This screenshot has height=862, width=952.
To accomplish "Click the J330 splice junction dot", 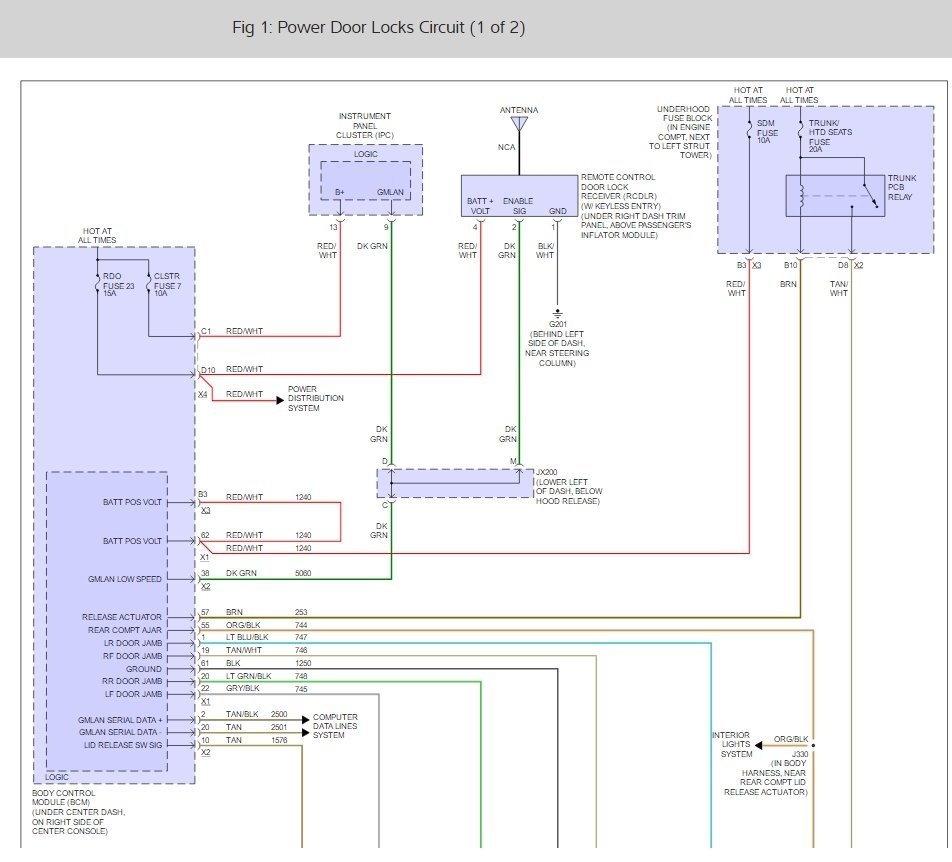I will pos(814,745).
